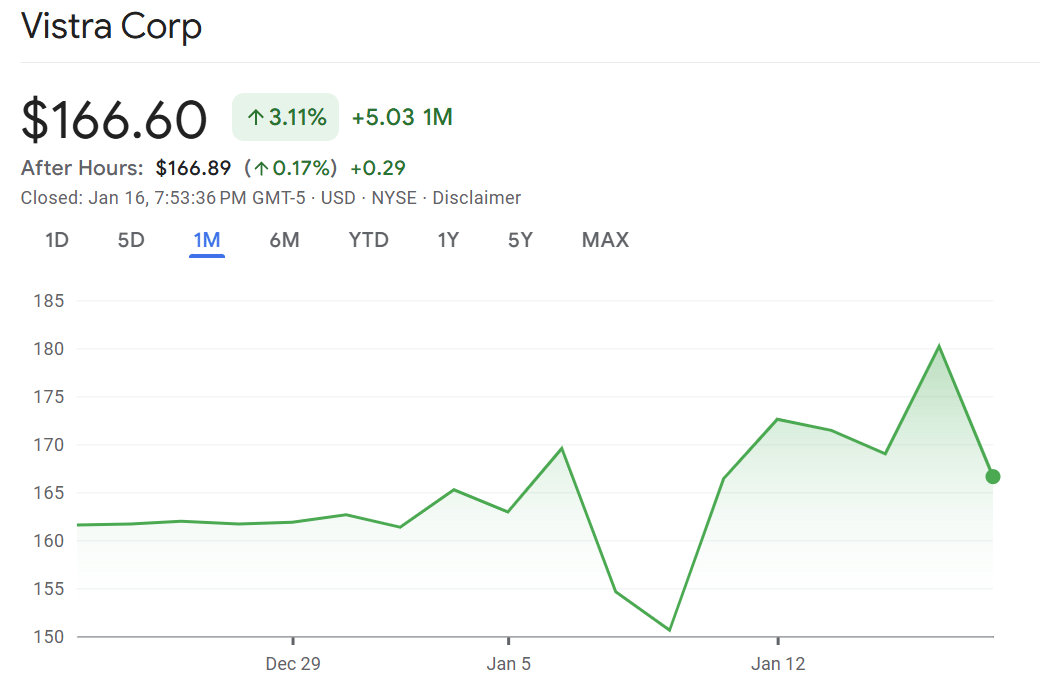Select the 5D time range tab

[x=130, y=240]
